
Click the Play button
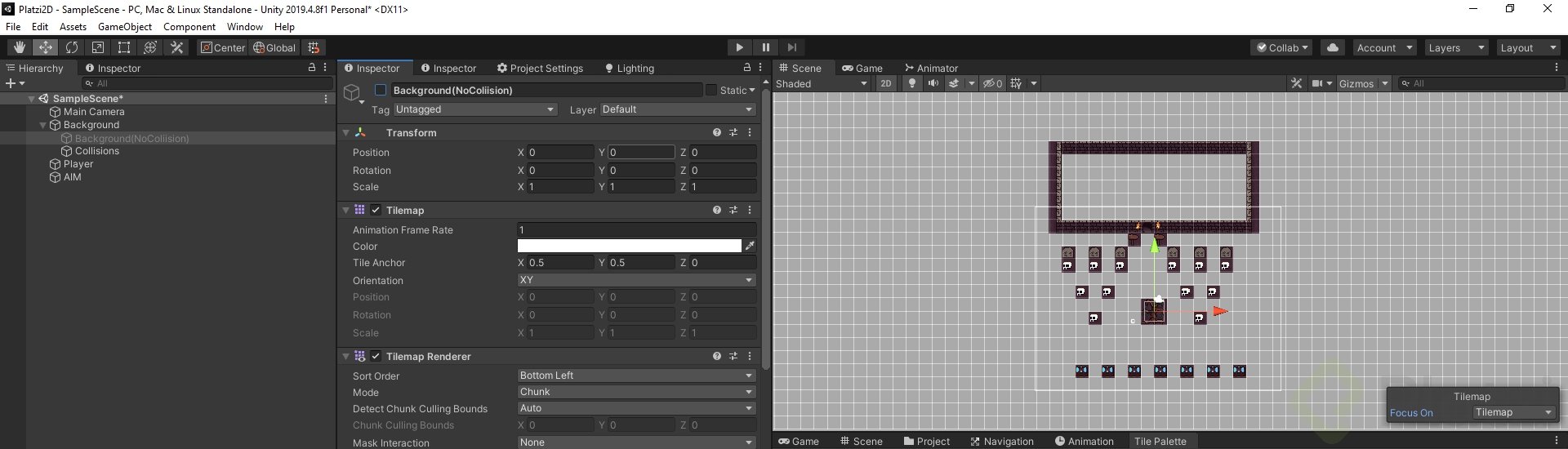(x=739, y=47)
